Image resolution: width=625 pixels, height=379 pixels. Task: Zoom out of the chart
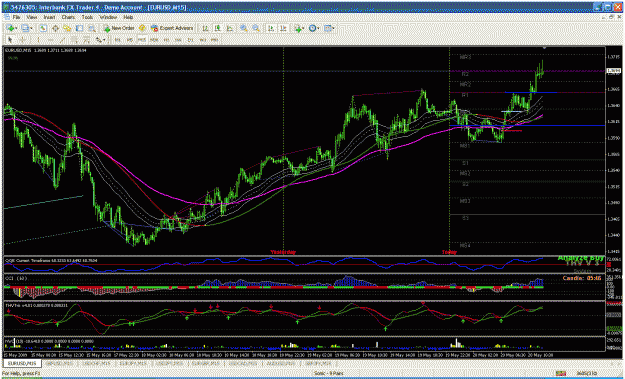click(x=256, y=28)
